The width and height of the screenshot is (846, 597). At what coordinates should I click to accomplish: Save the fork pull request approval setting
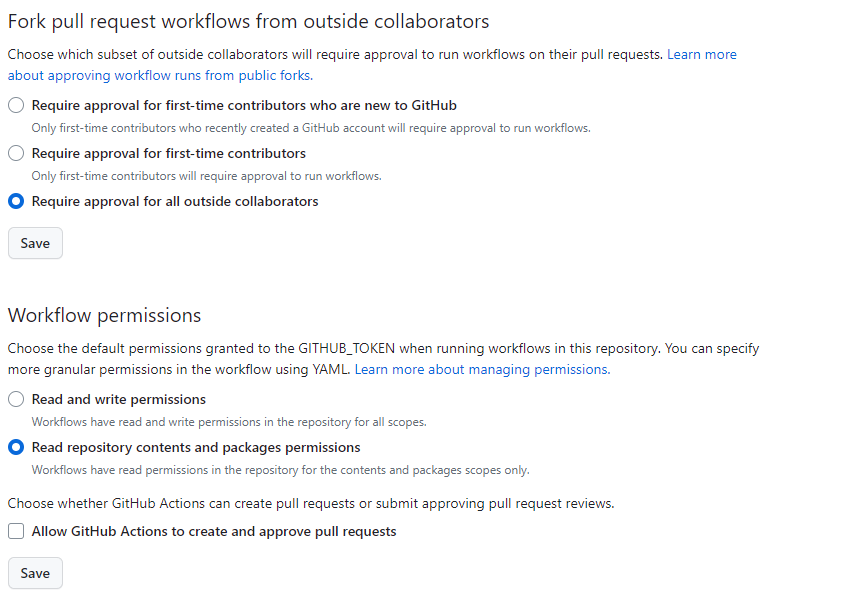pos(35,243)
